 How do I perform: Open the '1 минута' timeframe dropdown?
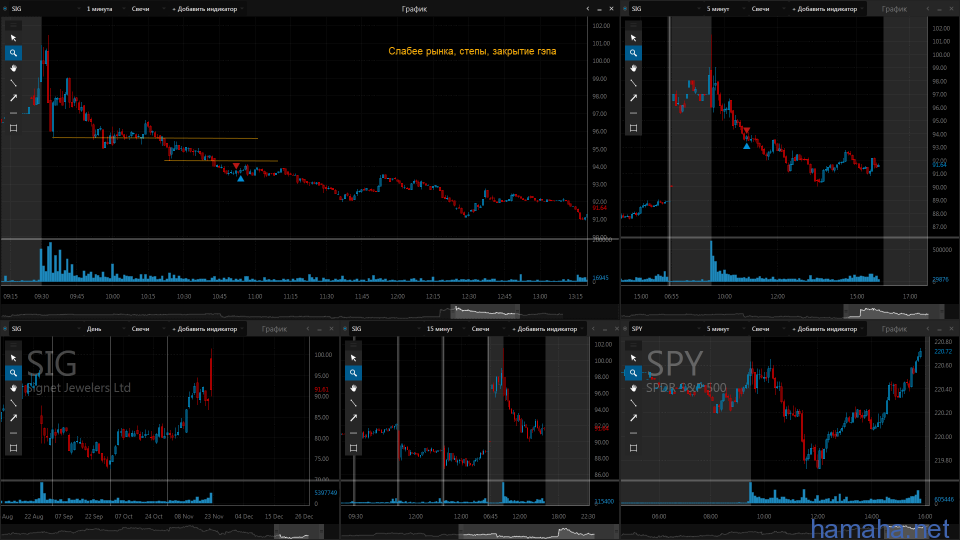(x=101, y=8)
